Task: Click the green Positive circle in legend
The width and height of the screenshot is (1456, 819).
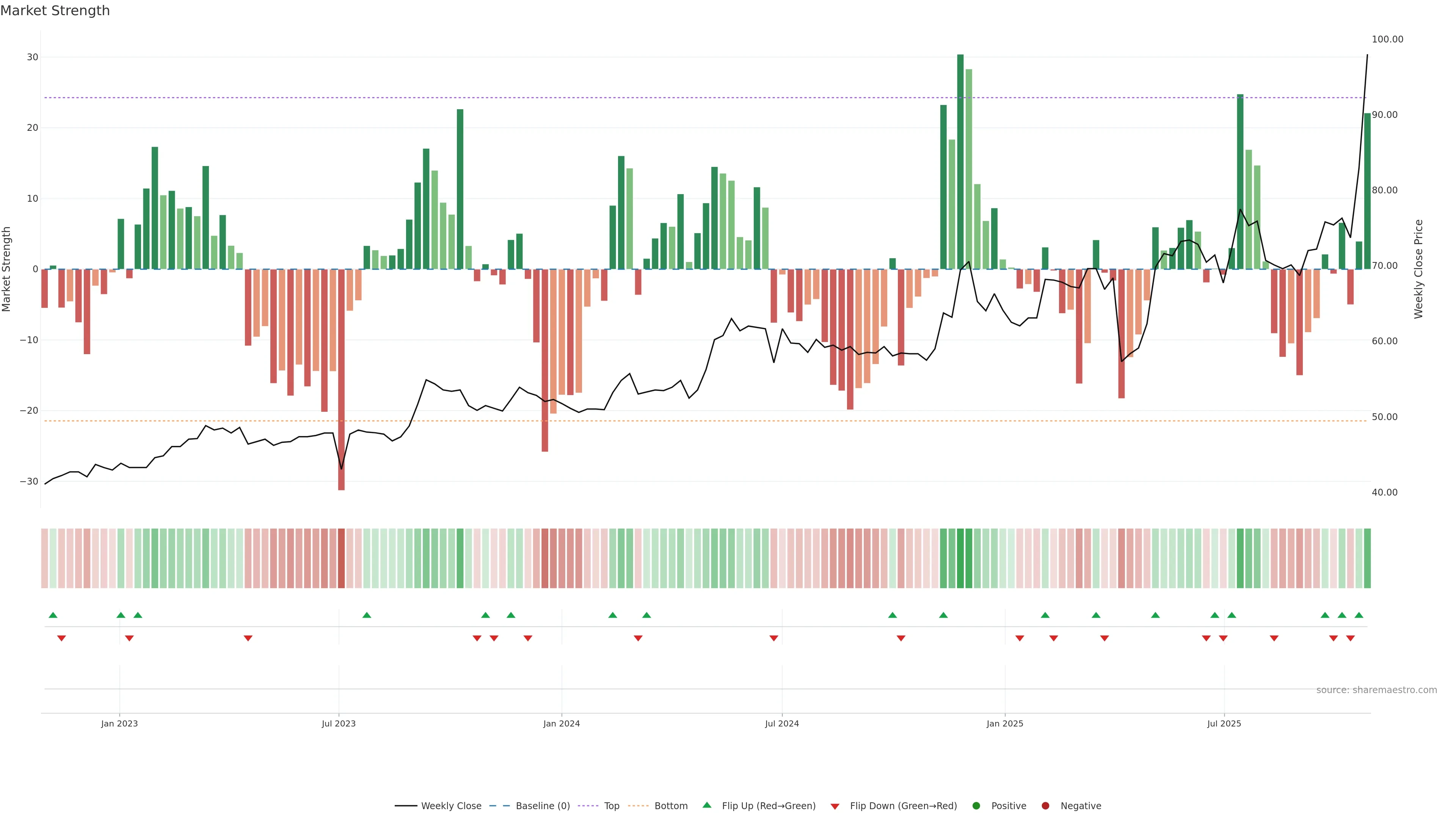Action: click(x=976, y=806)
